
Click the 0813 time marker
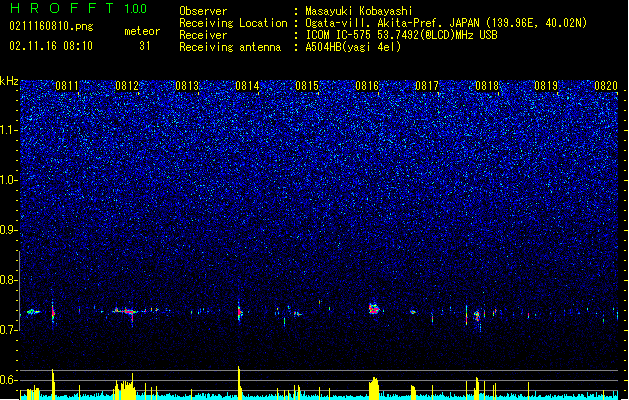[x=187, y=86]
